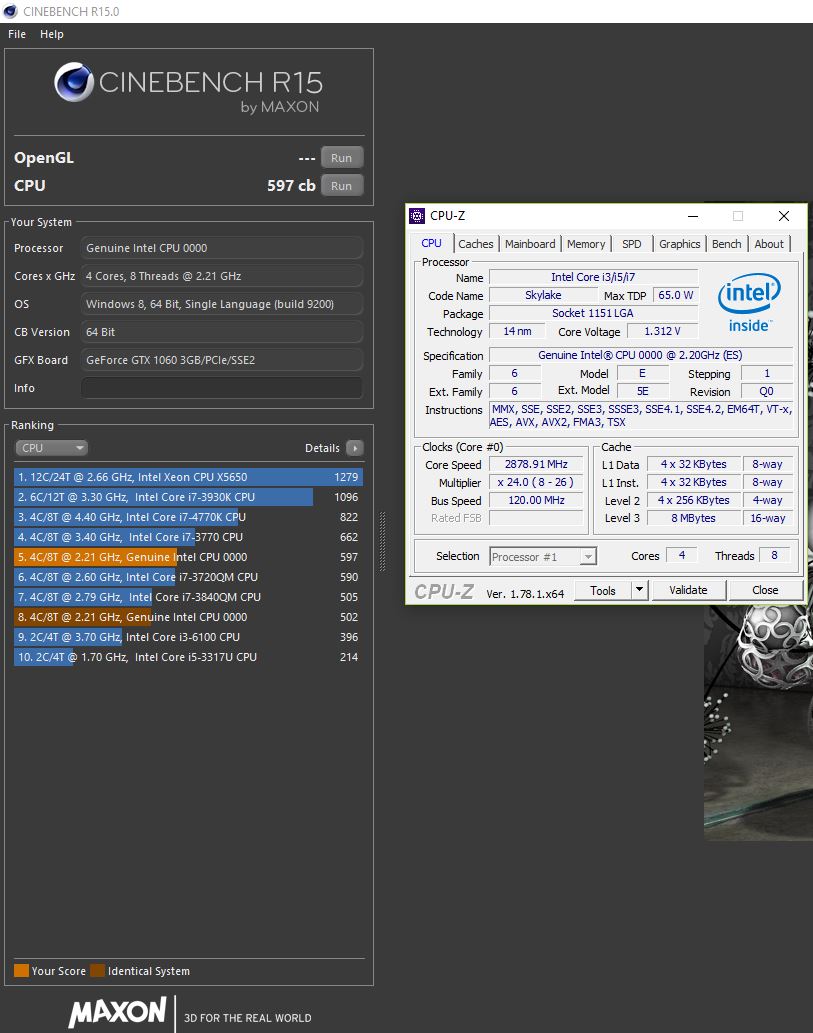
Task: Click the brown Identical System legend swatch
Action: 98,970
